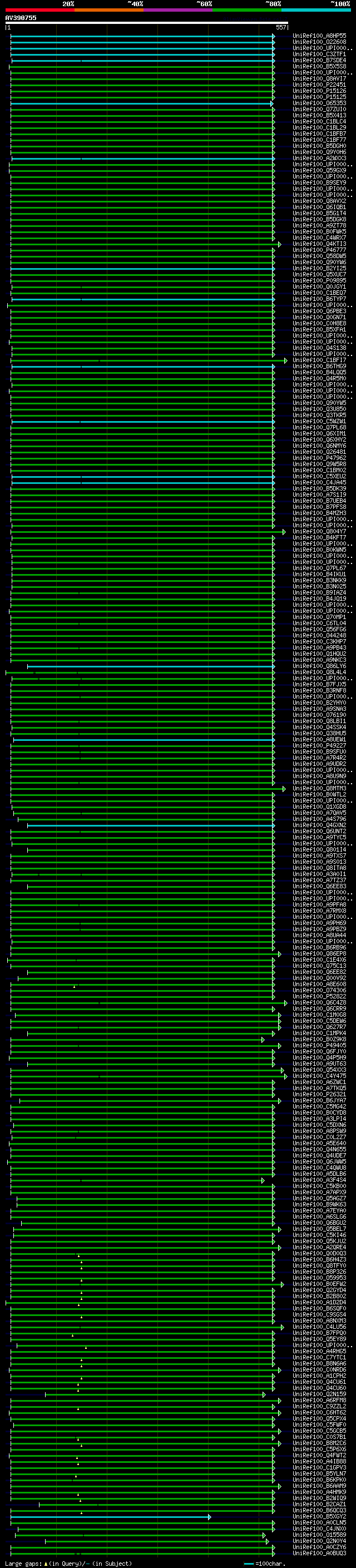
Task: Click the arrowhead ending the UniRef100_O65353 alignment
Action: (271, 103)
